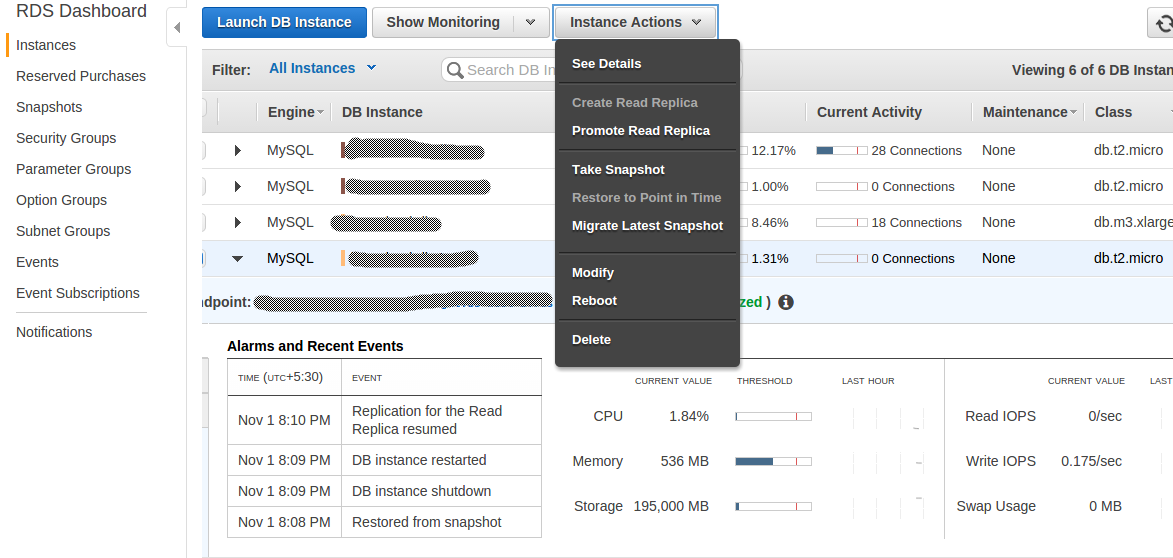Collapse the expanded MySQL row showing 1.31%
This screenshot has width=1173, height=558.
point(238,259)
